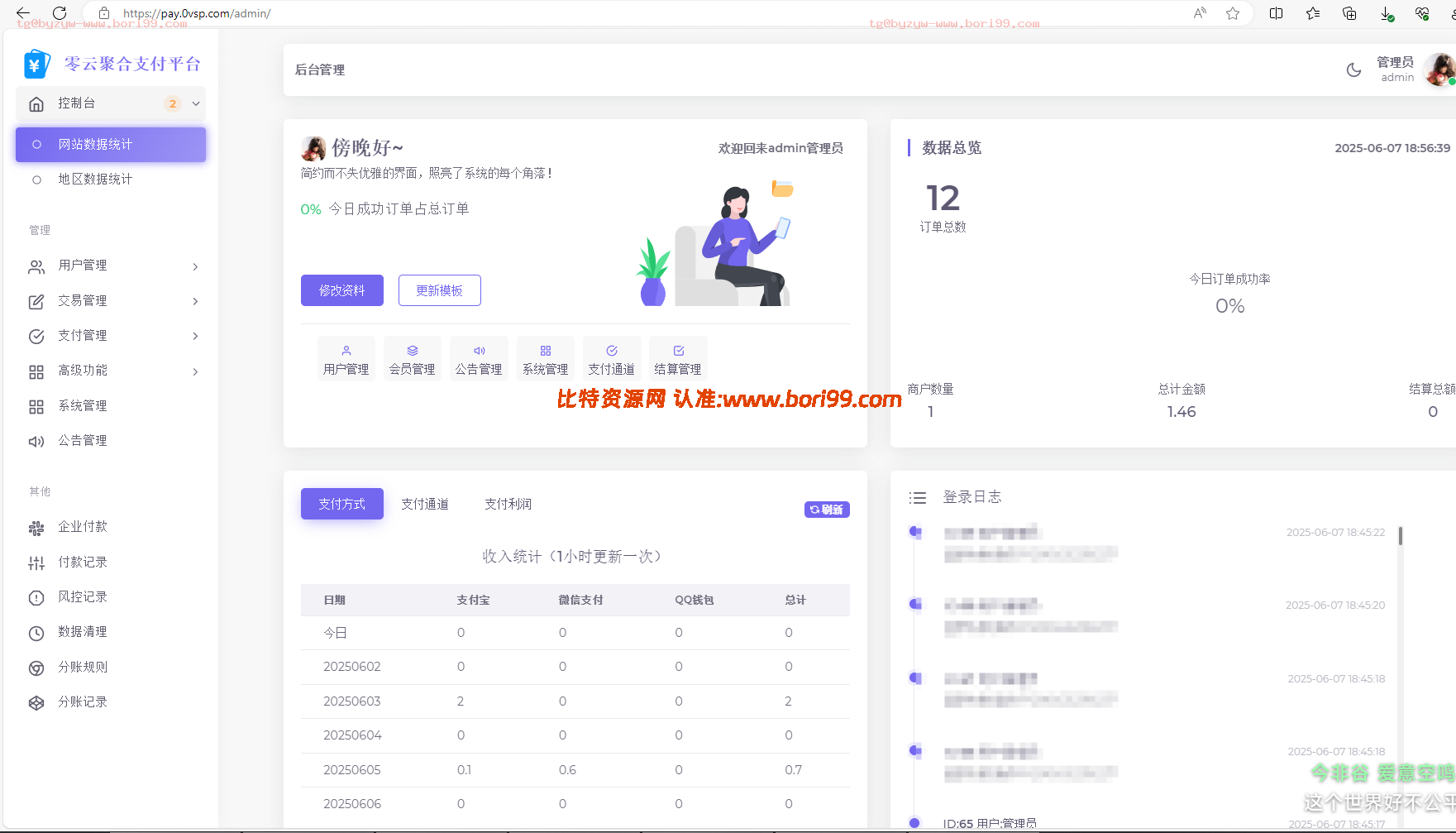Screen dimensions: 1456x833
Task: Click 高级功能 grid icon in sidebar
Action: click(x=36, y=372)
